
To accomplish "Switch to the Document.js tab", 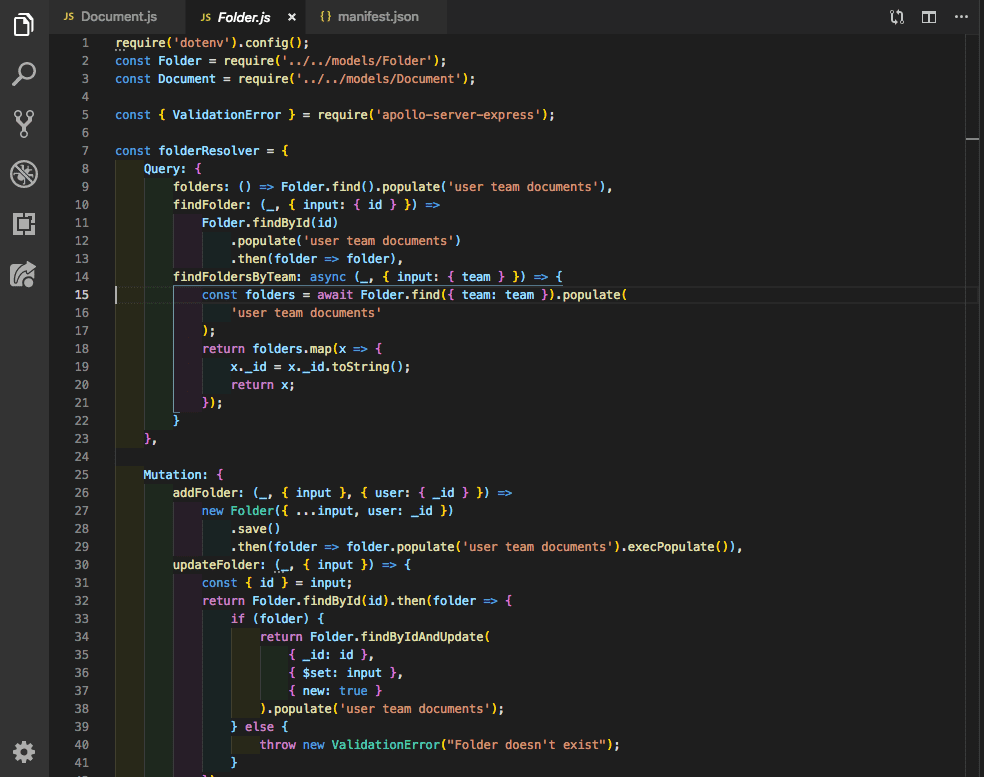I will tap(109, 17).
